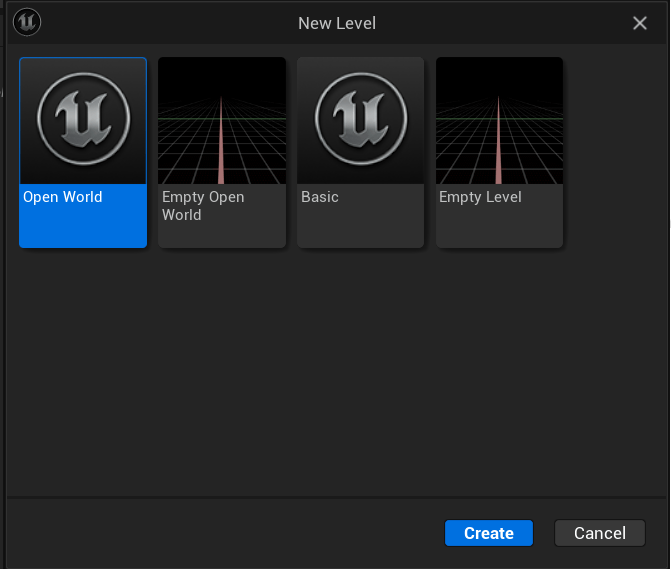Screen dimensions: 671x569
Task: Click the Unreal logo on Basic tile
Action: (x=361, y=119)
